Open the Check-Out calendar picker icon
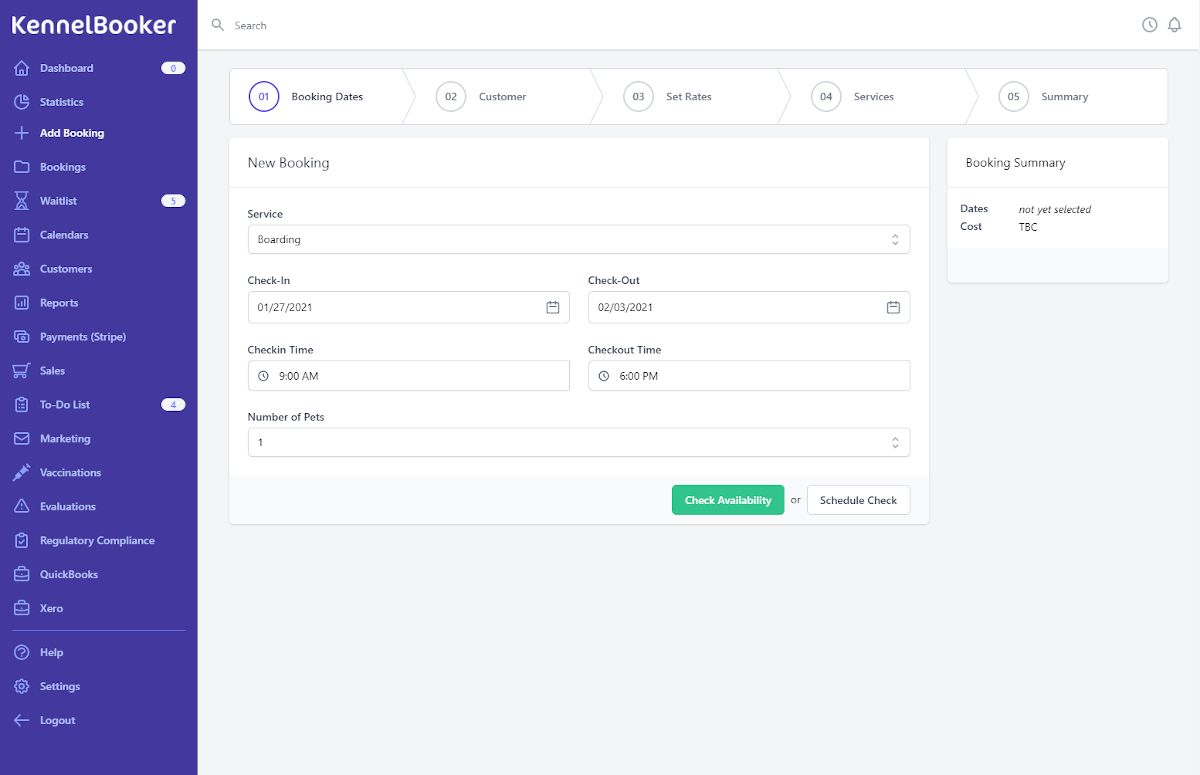 click(x=894, y=307)
